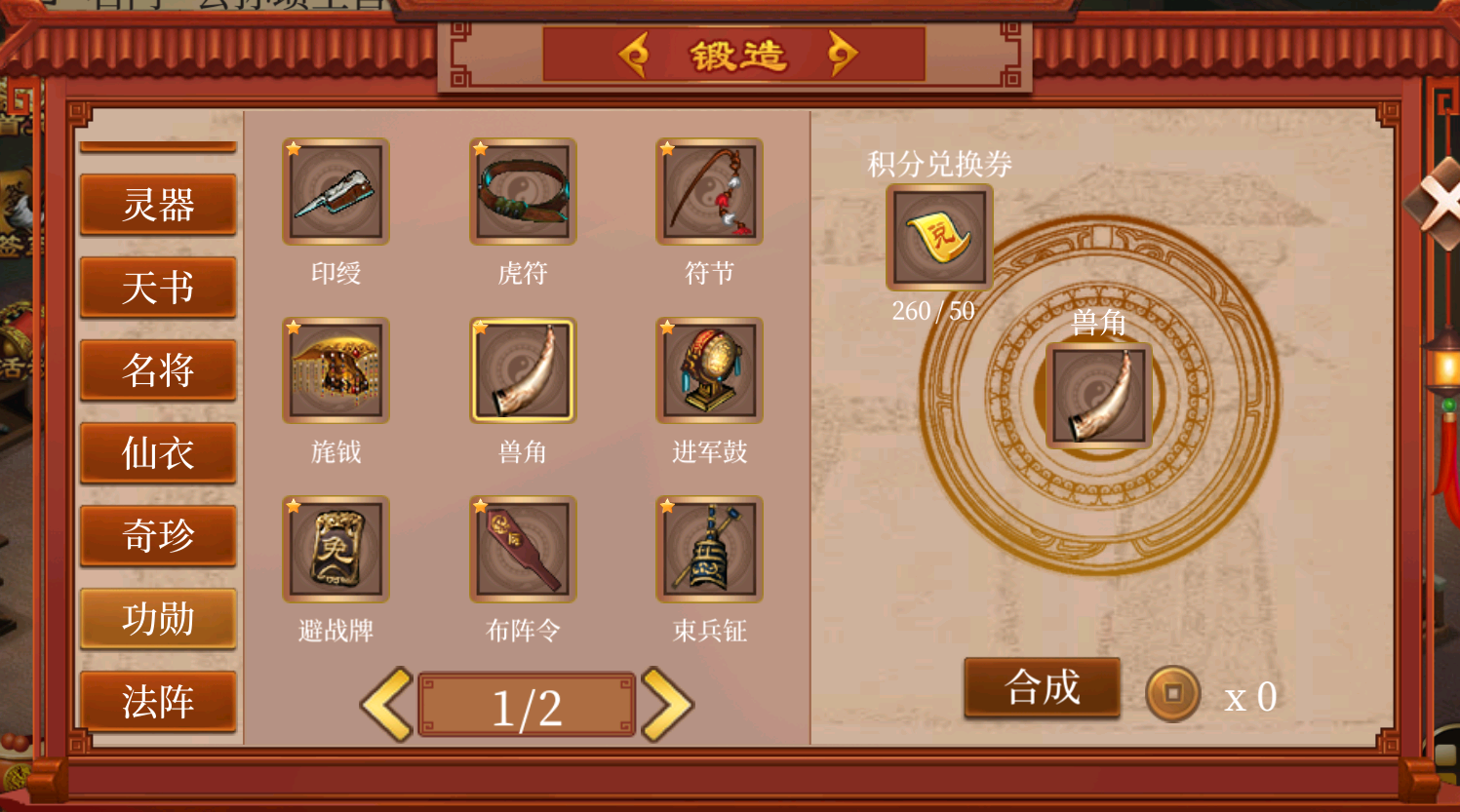Pick the 旄钺 item icon
This screenshot has width=1460, height=812.
[335, 370]
